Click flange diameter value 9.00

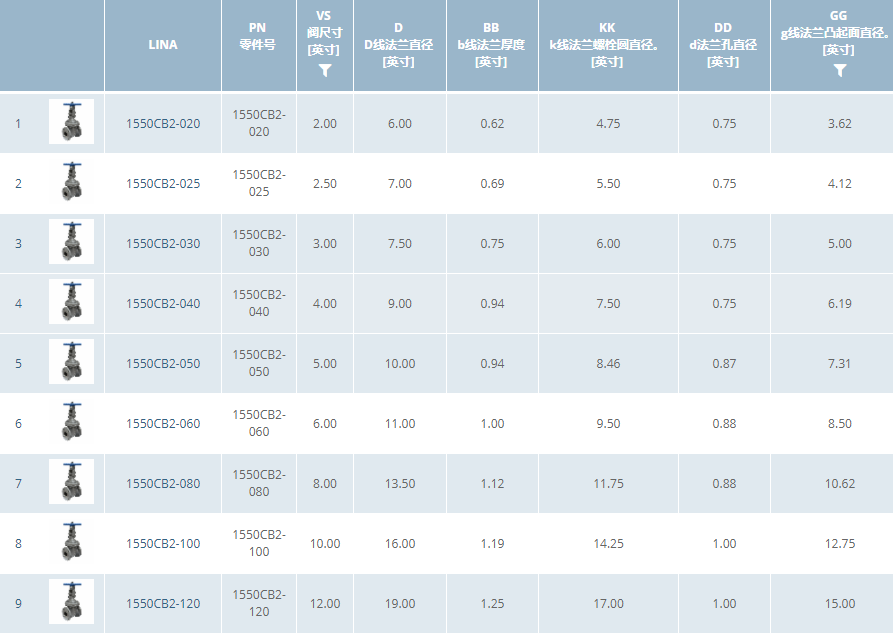(400, 304)
